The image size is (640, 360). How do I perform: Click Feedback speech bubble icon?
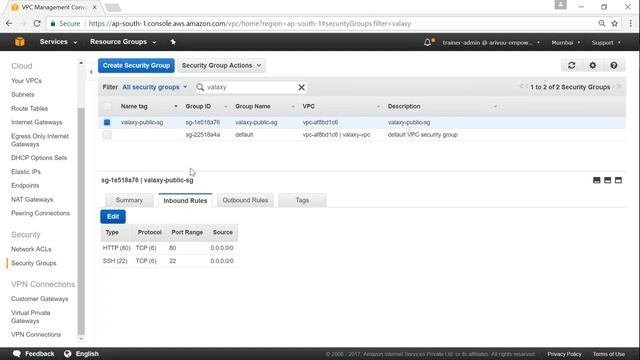tap(17, 353)
